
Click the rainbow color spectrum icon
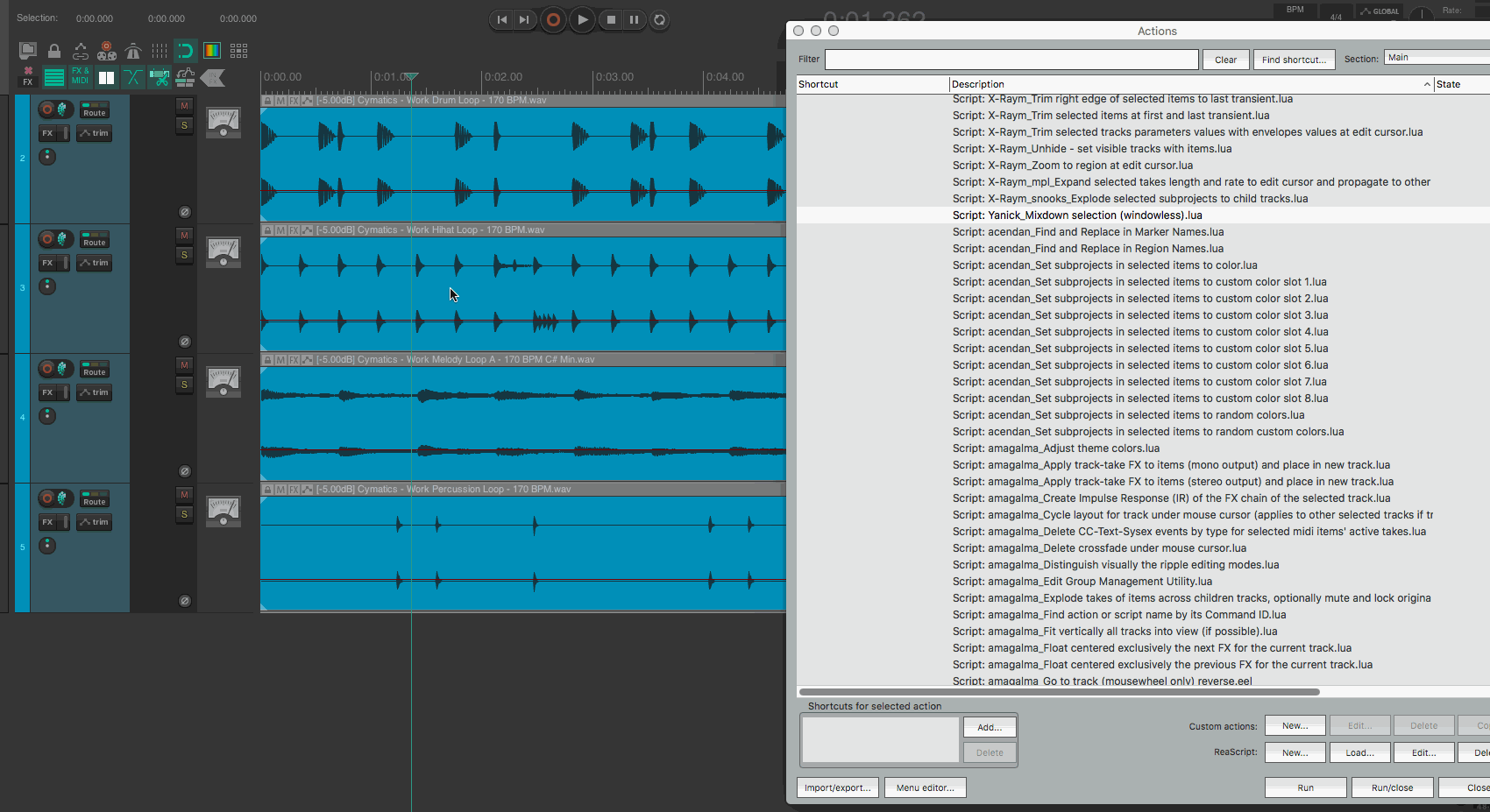[x=212, y=51]
